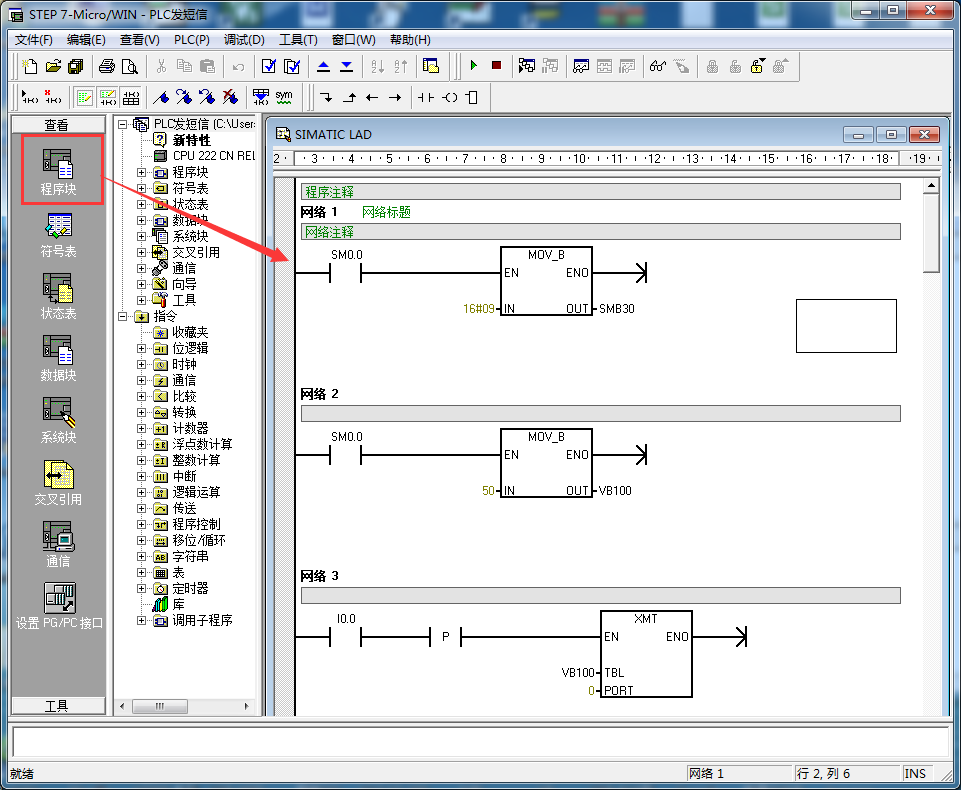961x790 pixels.
Task: Open print preview from the toolbar
Action: pos(130,66)
